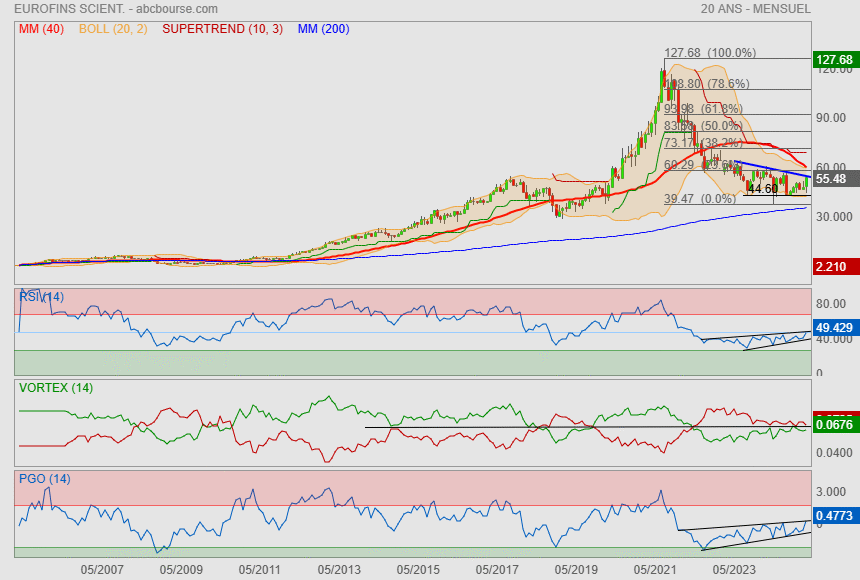Viewport: 860px width, 580px height.
Task: Click the 90.00 price axis label
Action: click(x=831, y=118)
